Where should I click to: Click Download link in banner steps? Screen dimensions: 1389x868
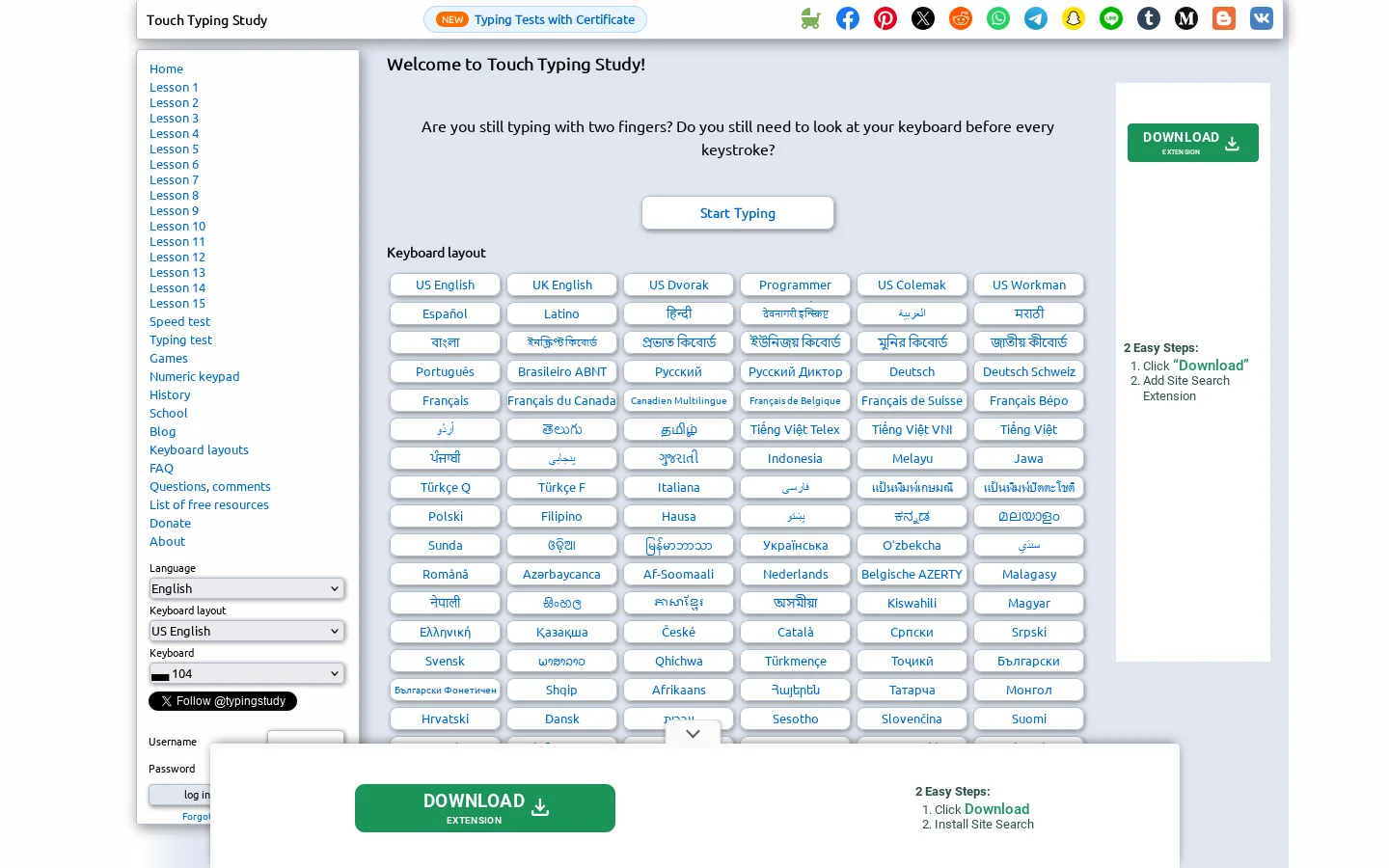996,809
